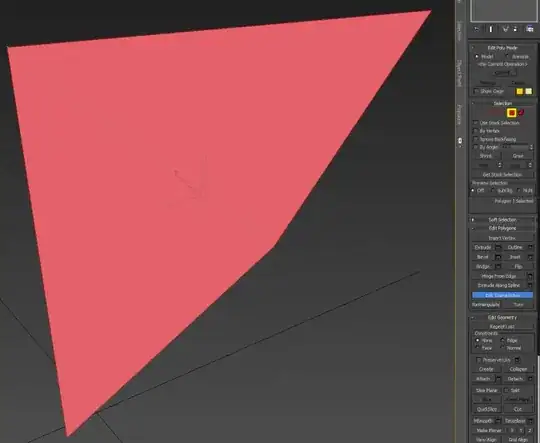
Task: Open Outline settings box
Action: pyautogui.click(x=530, y=247)
